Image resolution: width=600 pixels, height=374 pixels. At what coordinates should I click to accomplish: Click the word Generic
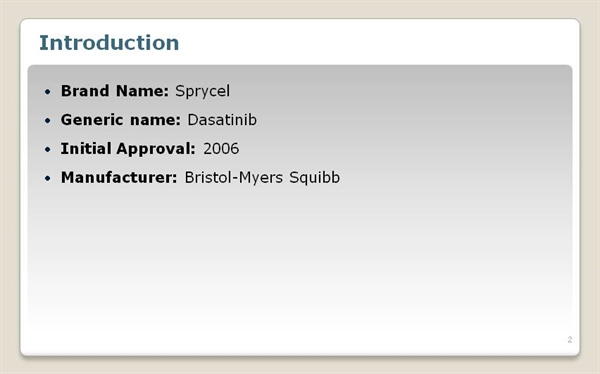click(x=92, y=120)
